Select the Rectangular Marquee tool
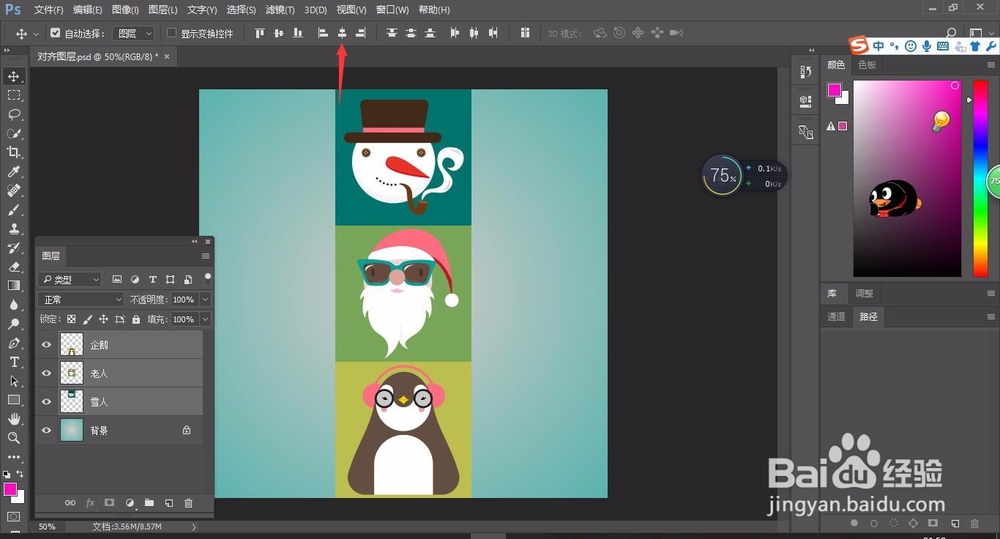 click(13, 96)
